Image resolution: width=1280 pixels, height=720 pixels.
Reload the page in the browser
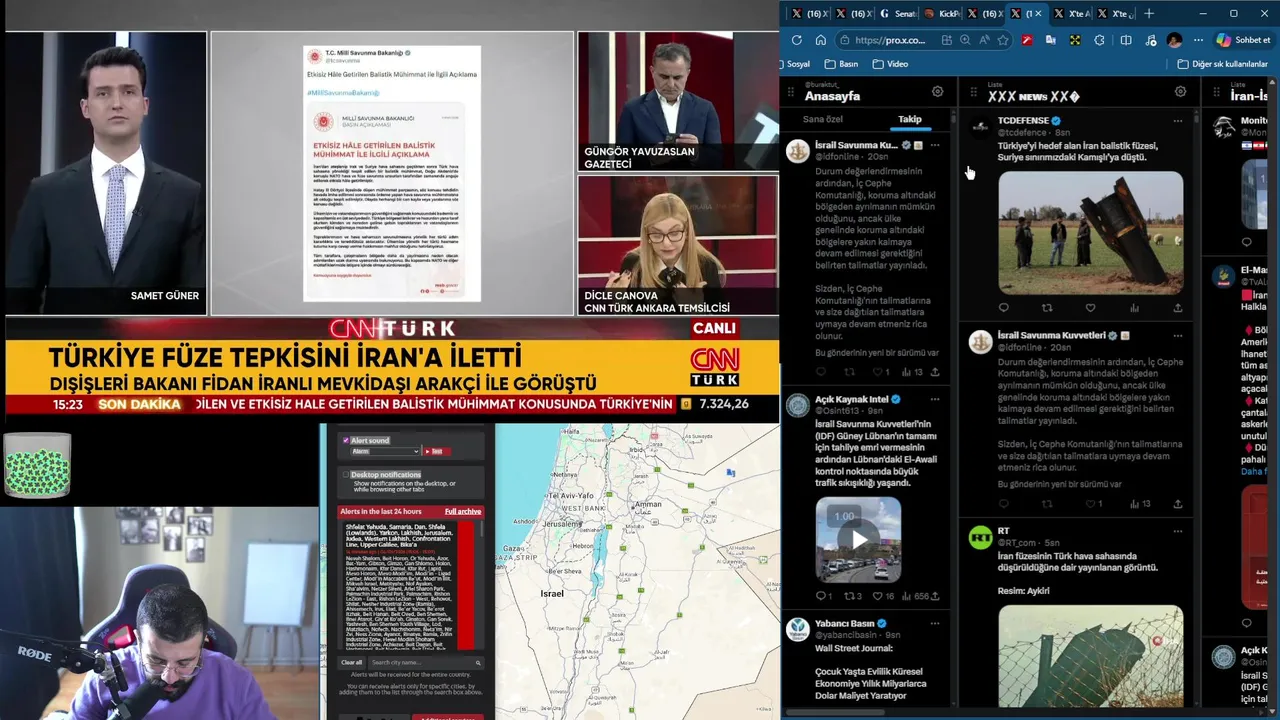797,40
